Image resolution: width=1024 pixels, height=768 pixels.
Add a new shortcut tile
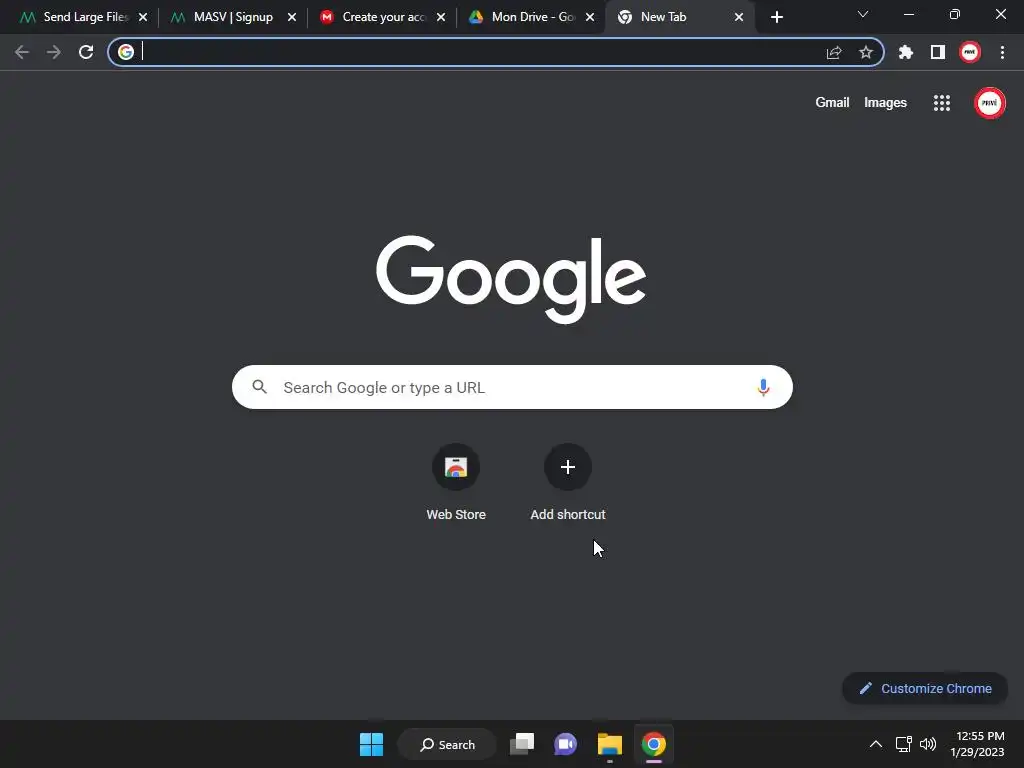[x=568, y=482]
